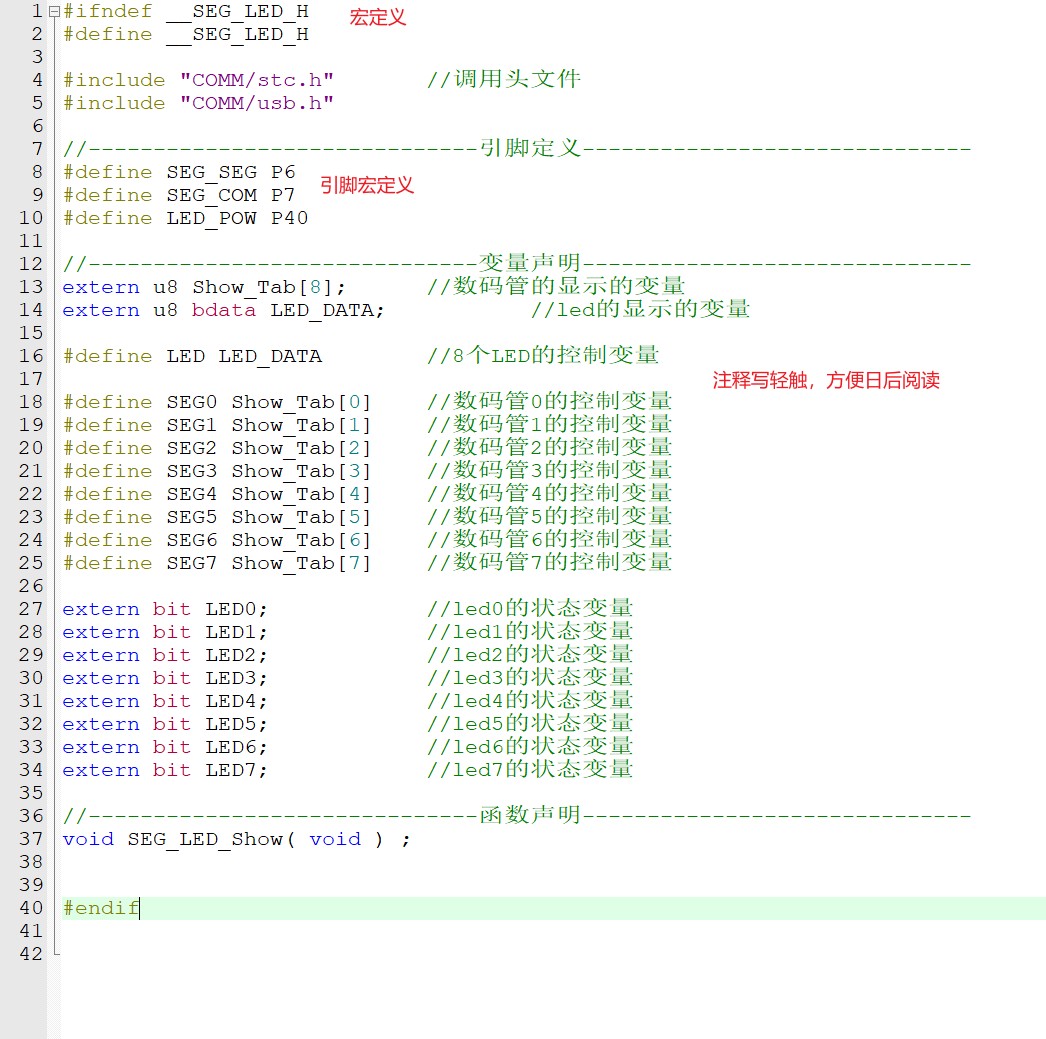This screenshot has height=1039, width=1046.
Task: Click LED7; declaration
Action: pyautogui.click(x=236, y=770)
